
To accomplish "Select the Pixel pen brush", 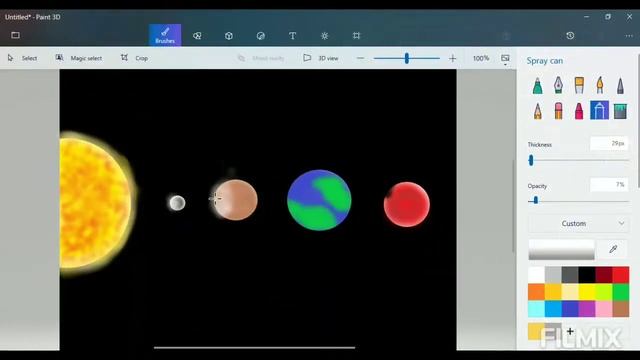I will tap(620, 86).
